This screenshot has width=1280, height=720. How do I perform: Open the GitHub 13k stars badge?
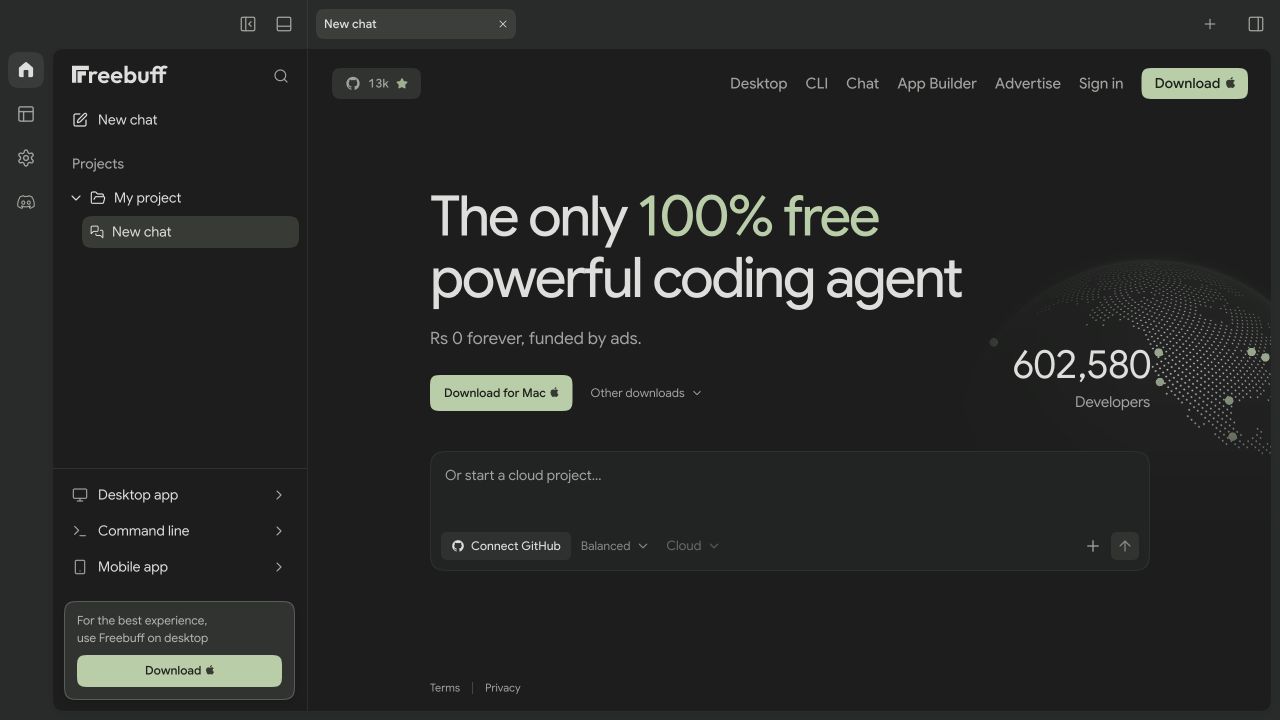pos(376,84)
